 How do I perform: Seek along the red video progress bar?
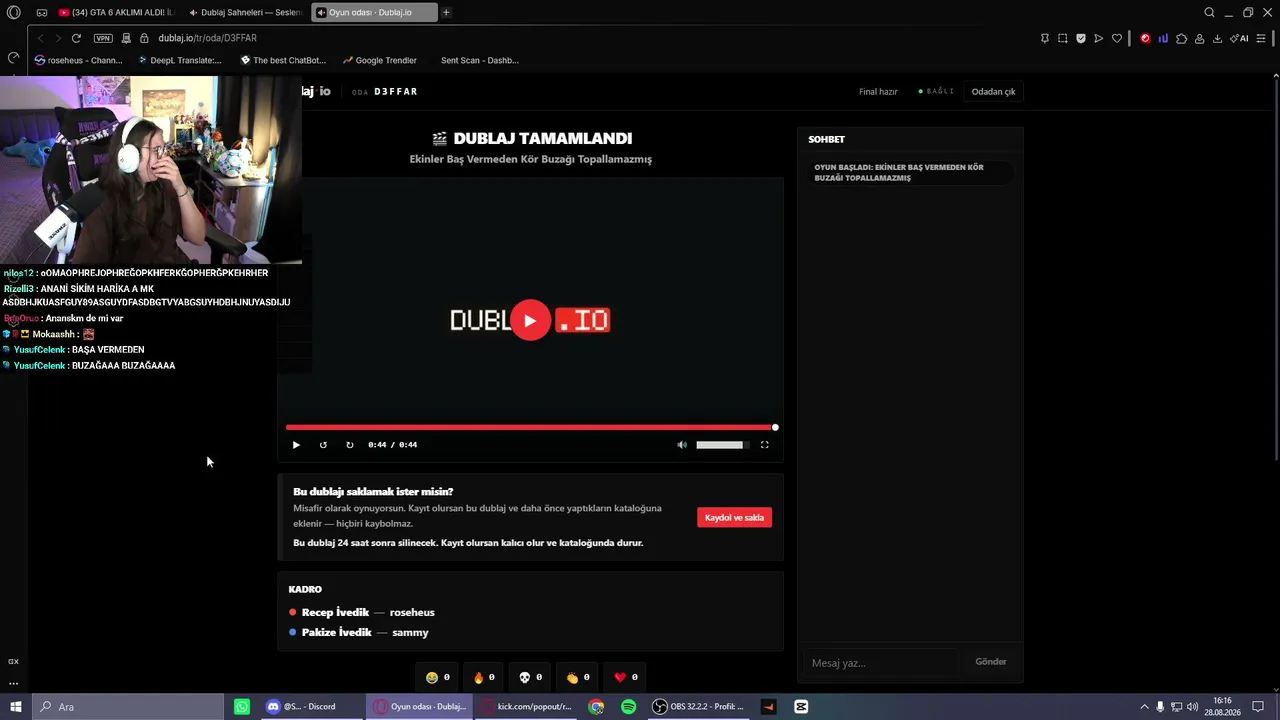pyautogui.click(x=530, y=427)
